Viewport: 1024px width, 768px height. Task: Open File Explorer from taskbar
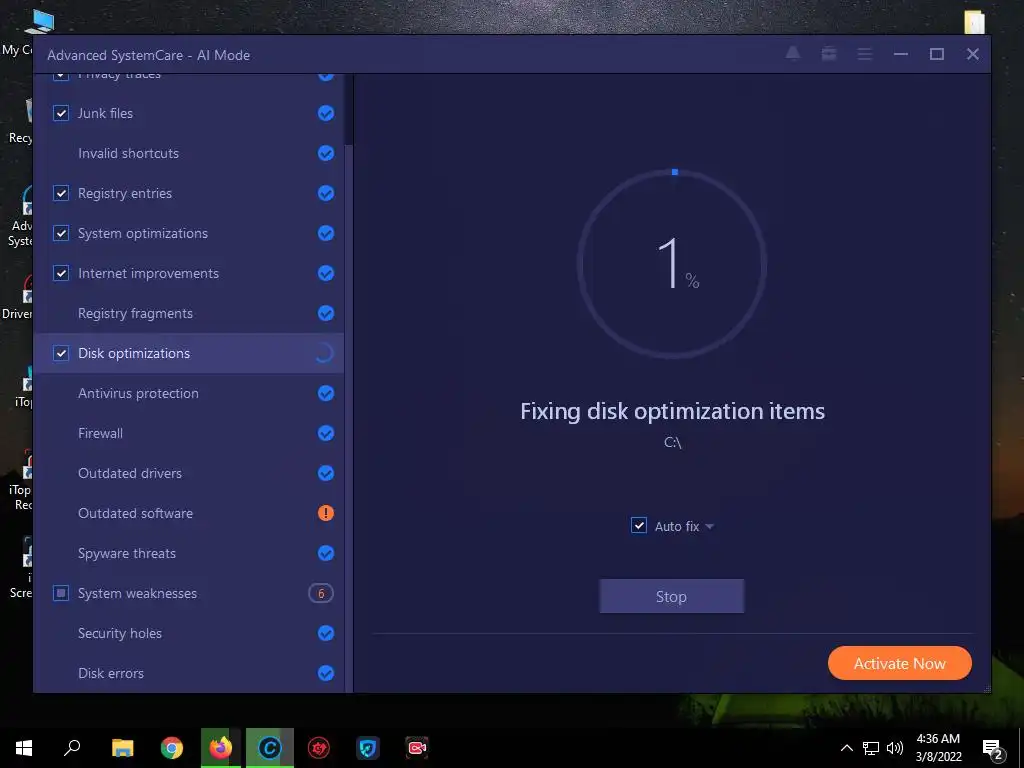point(122,748)
